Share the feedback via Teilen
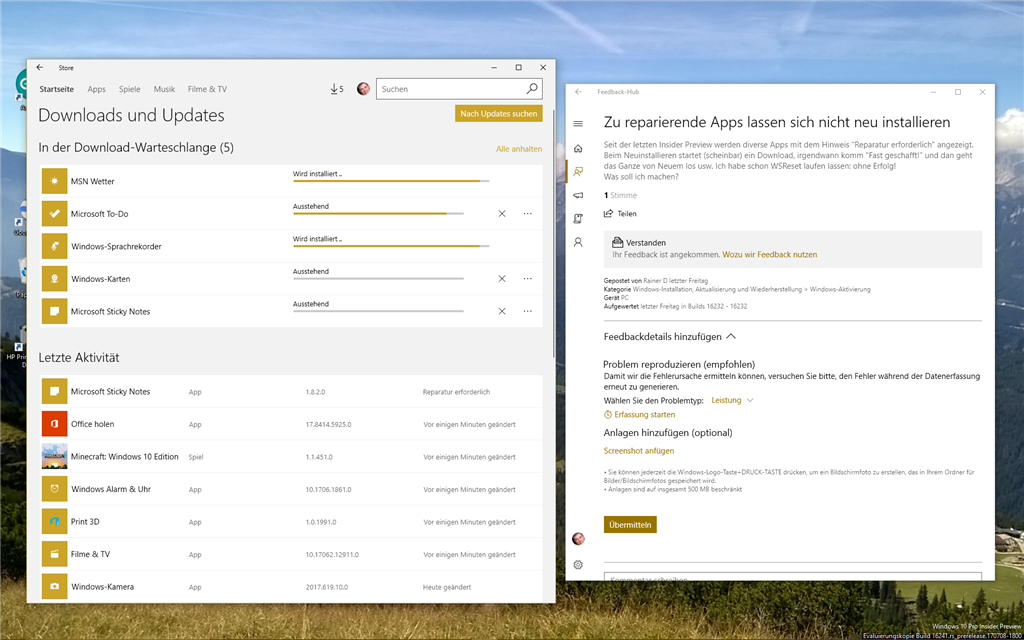Image resolution: width=1024 pixels, height=640 pixels. coord(620,214)
